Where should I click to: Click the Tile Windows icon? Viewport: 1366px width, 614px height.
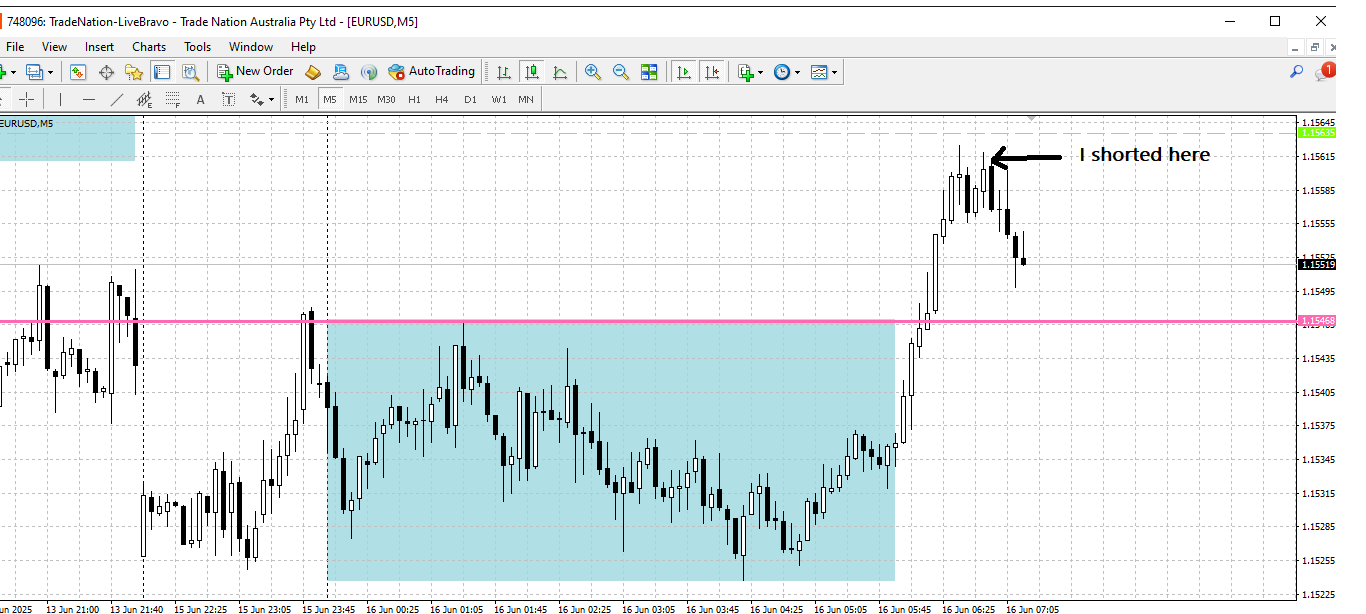click(x=649, y=72)
